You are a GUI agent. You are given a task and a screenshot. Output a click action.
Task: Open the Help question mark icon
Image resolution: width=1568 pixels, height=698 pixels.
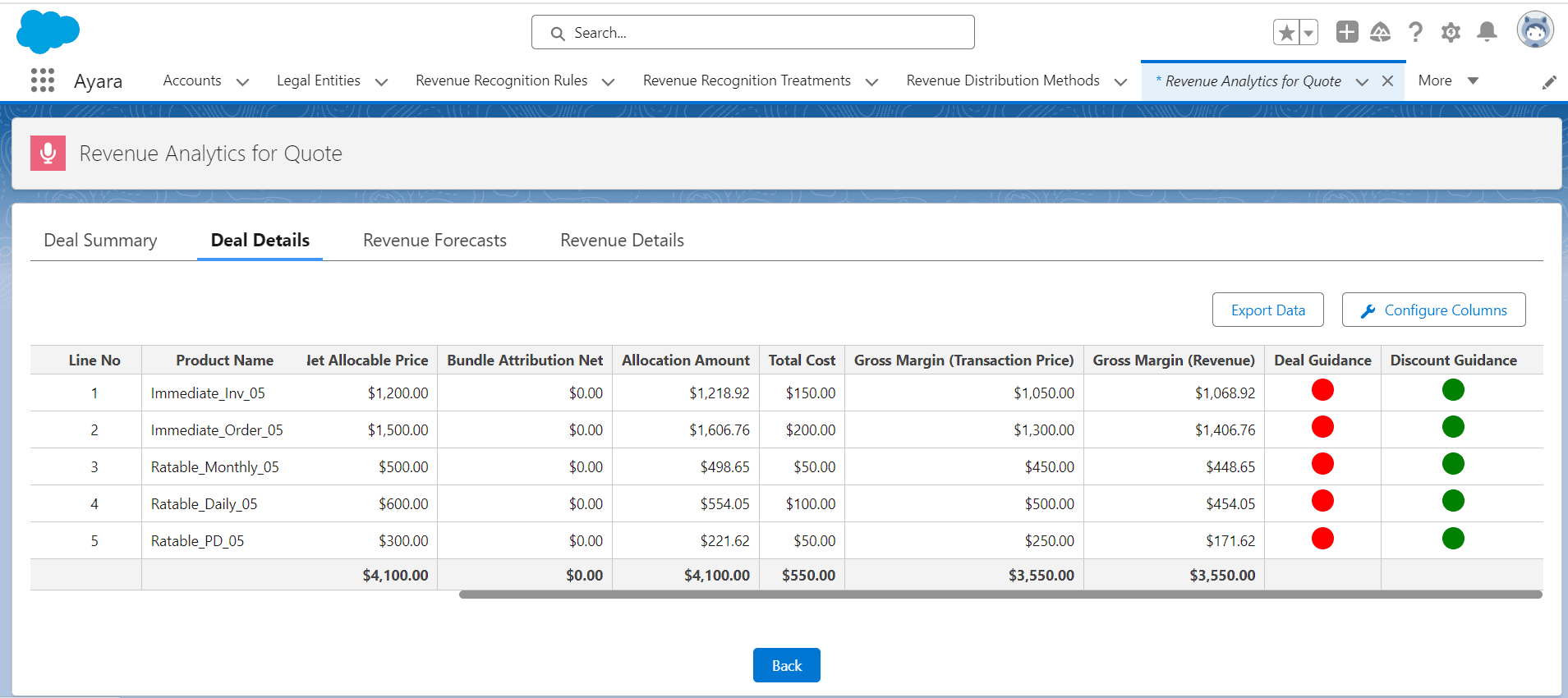[x=1415, y=32]
